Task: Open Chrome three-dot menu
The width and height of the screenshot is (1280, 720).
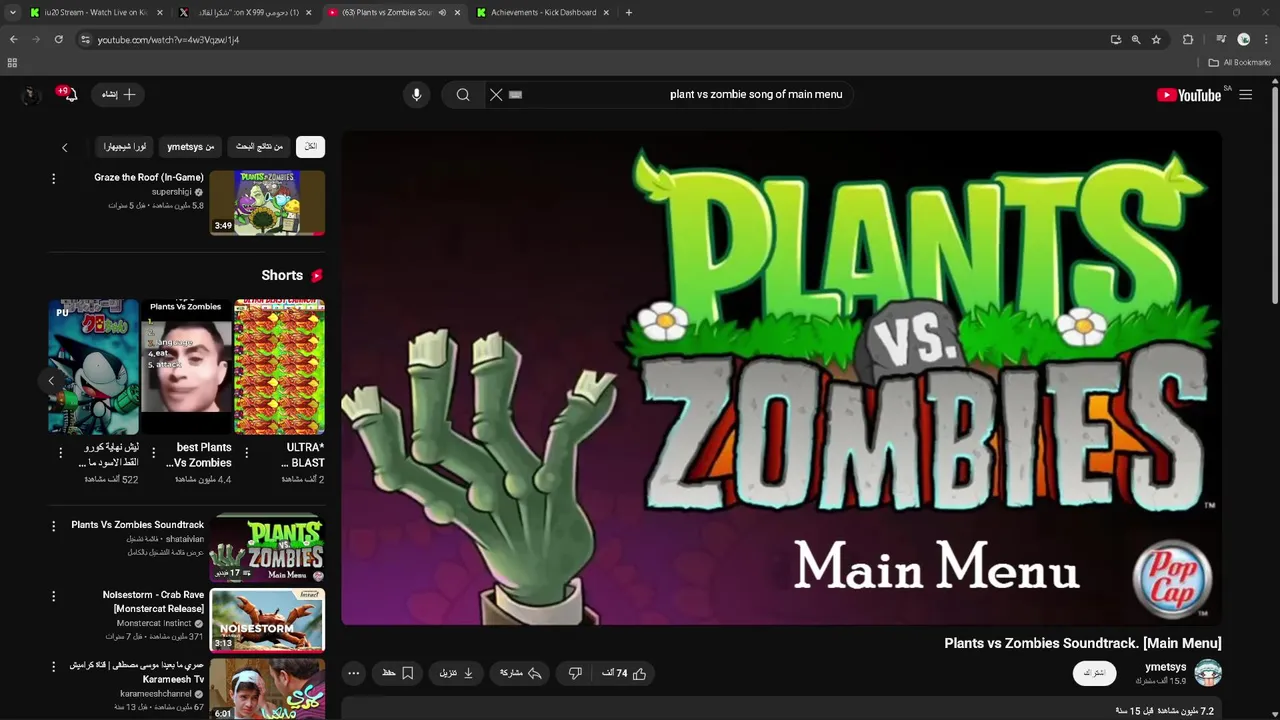Action: tap(1266, 40)
